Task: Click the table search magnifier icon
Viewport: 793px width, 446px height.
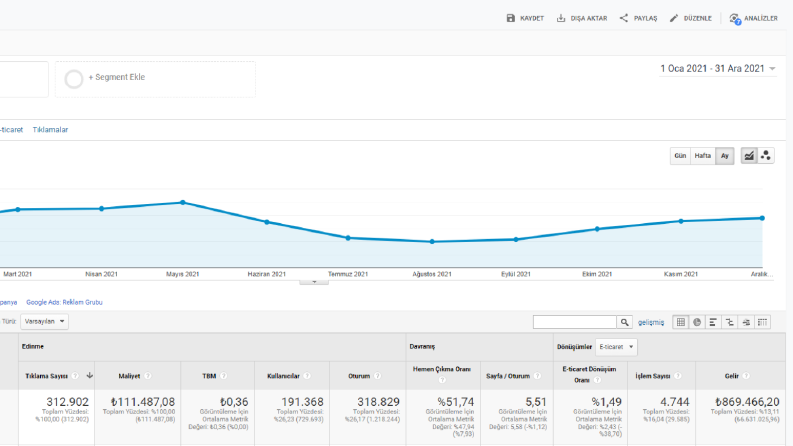Action: (625, 322)
